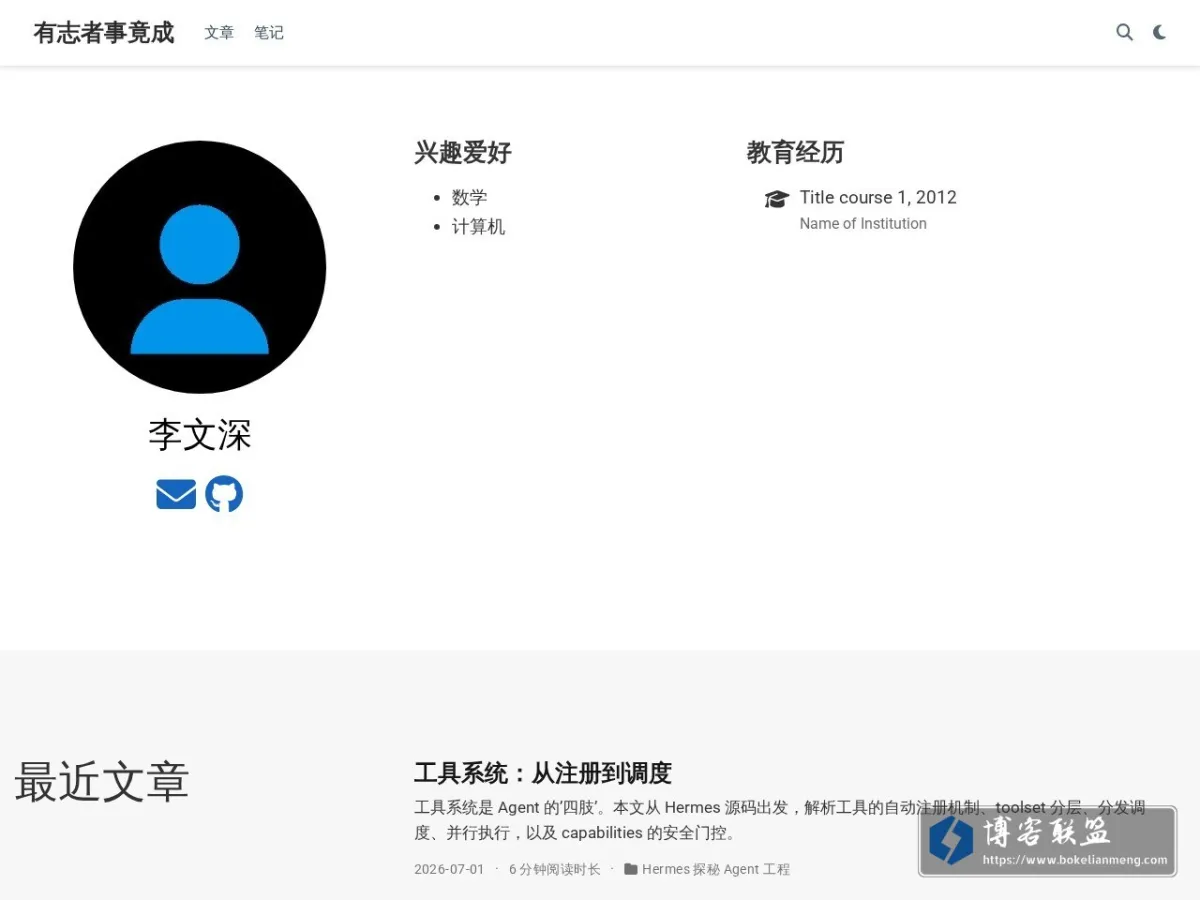Open the search icon in header
Screen dimensions: 1200x900
click(x=1125, y=32)
